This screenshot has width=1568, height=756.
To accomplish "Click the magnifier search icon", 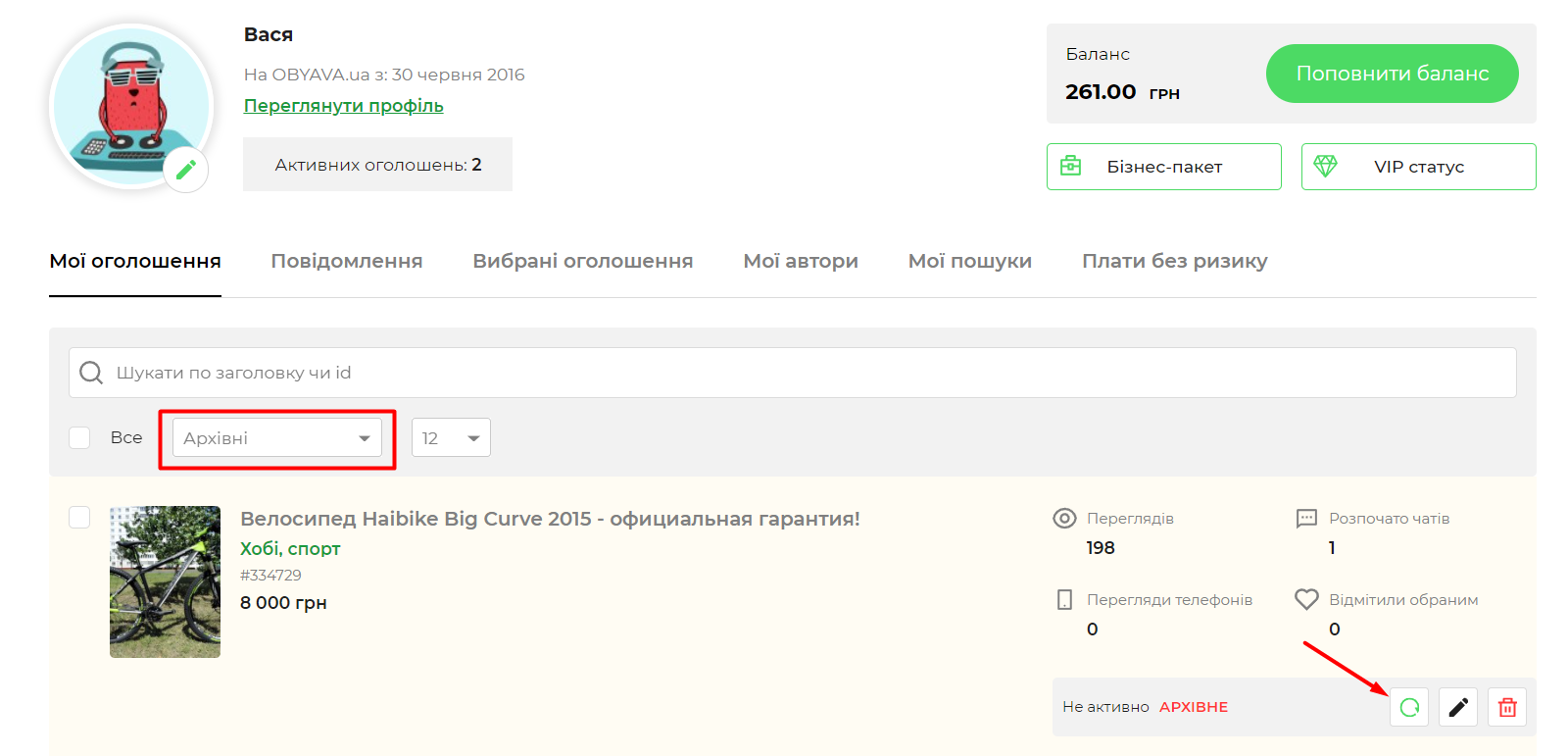I will [91, 373].
